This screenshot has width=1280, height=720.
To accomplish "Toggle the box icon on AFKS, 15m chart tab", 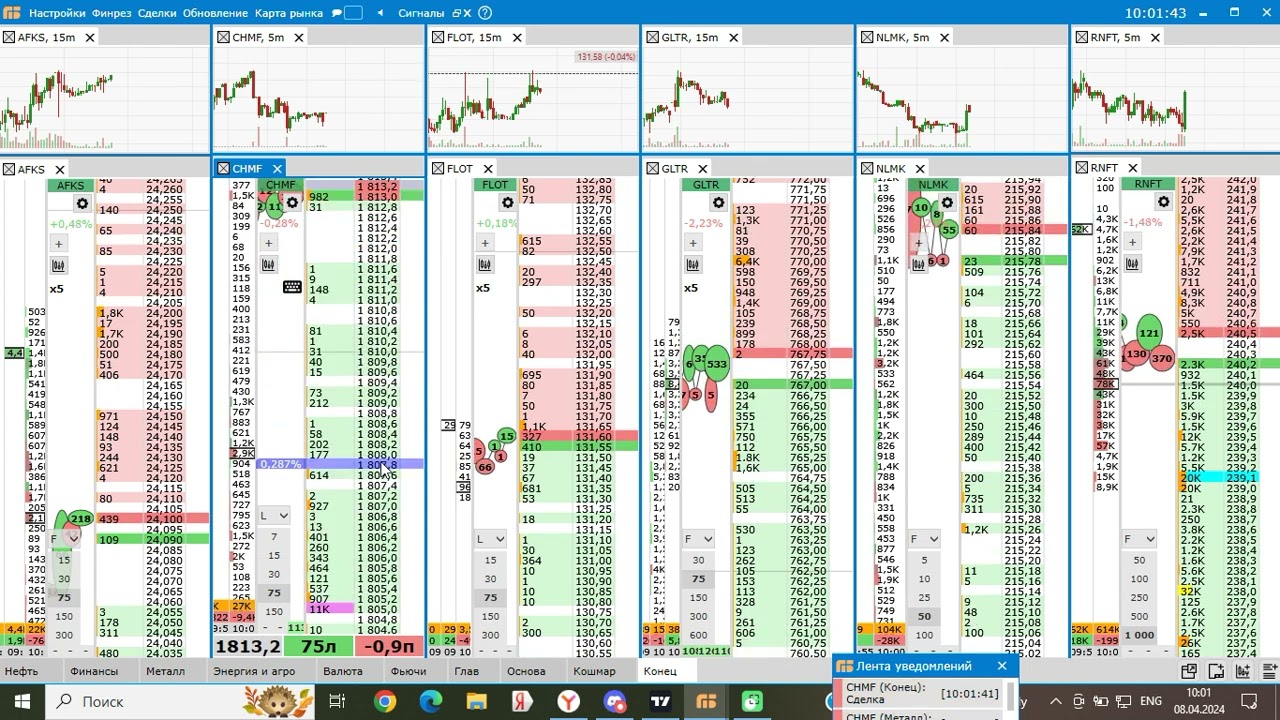I will pos(9,37).
